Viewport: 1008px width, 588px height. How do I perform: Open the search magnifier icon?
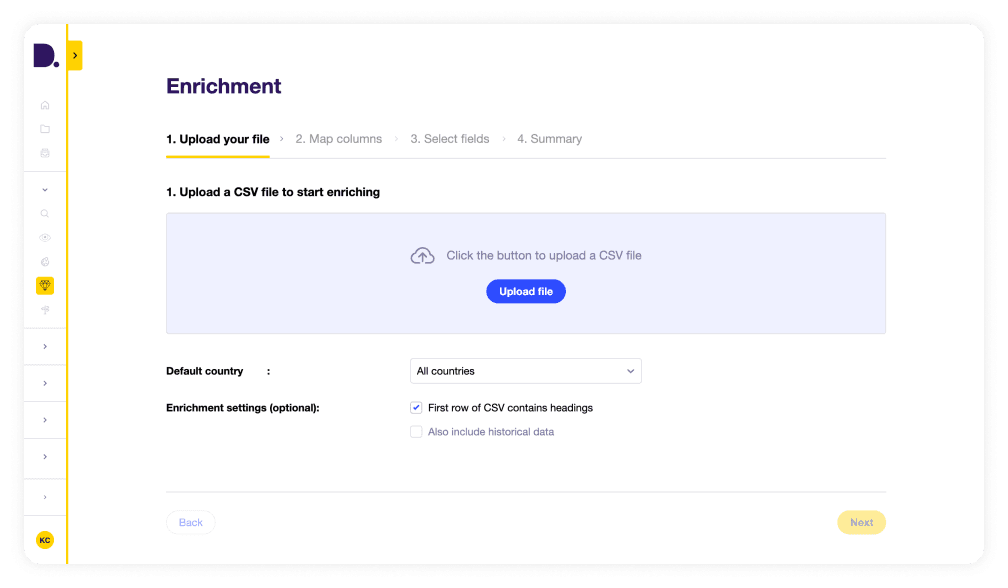45,213
